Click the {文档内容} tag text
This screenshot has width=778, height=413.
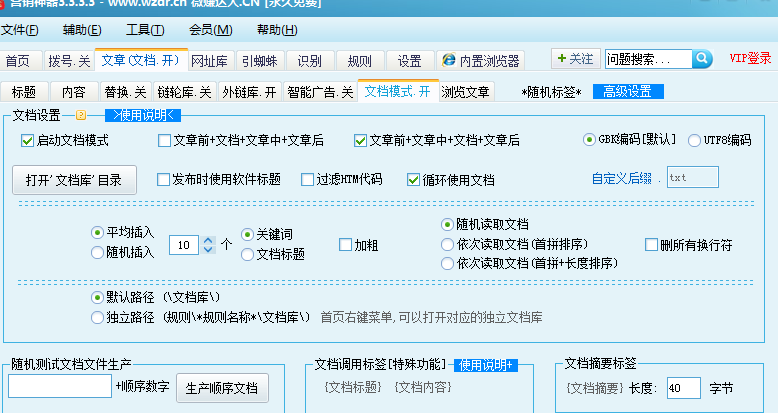pyautogui.click(x=423, y=387)
